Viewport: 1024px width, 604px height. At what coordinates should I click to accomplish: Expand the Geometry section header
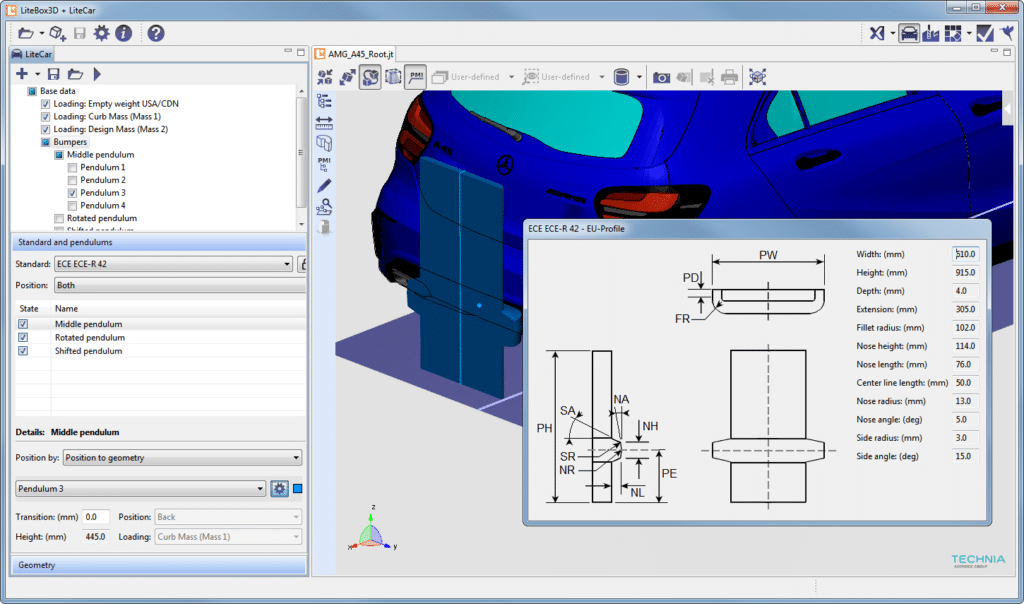[x=159, y=565]
